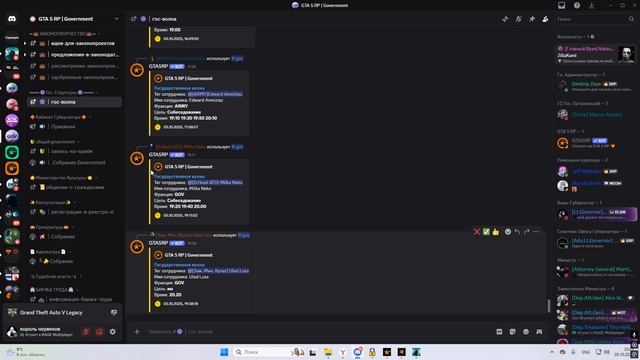
Task: Open orange star server icon in server list
Action: (12, 168)
